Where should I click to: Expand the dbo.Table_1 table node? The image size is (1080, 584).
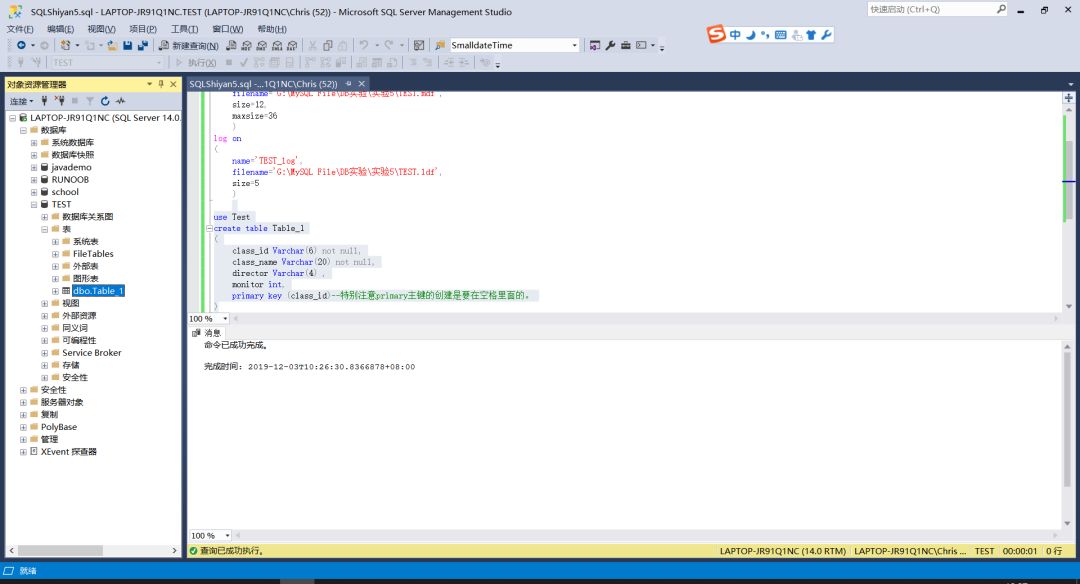coord(55,291)
